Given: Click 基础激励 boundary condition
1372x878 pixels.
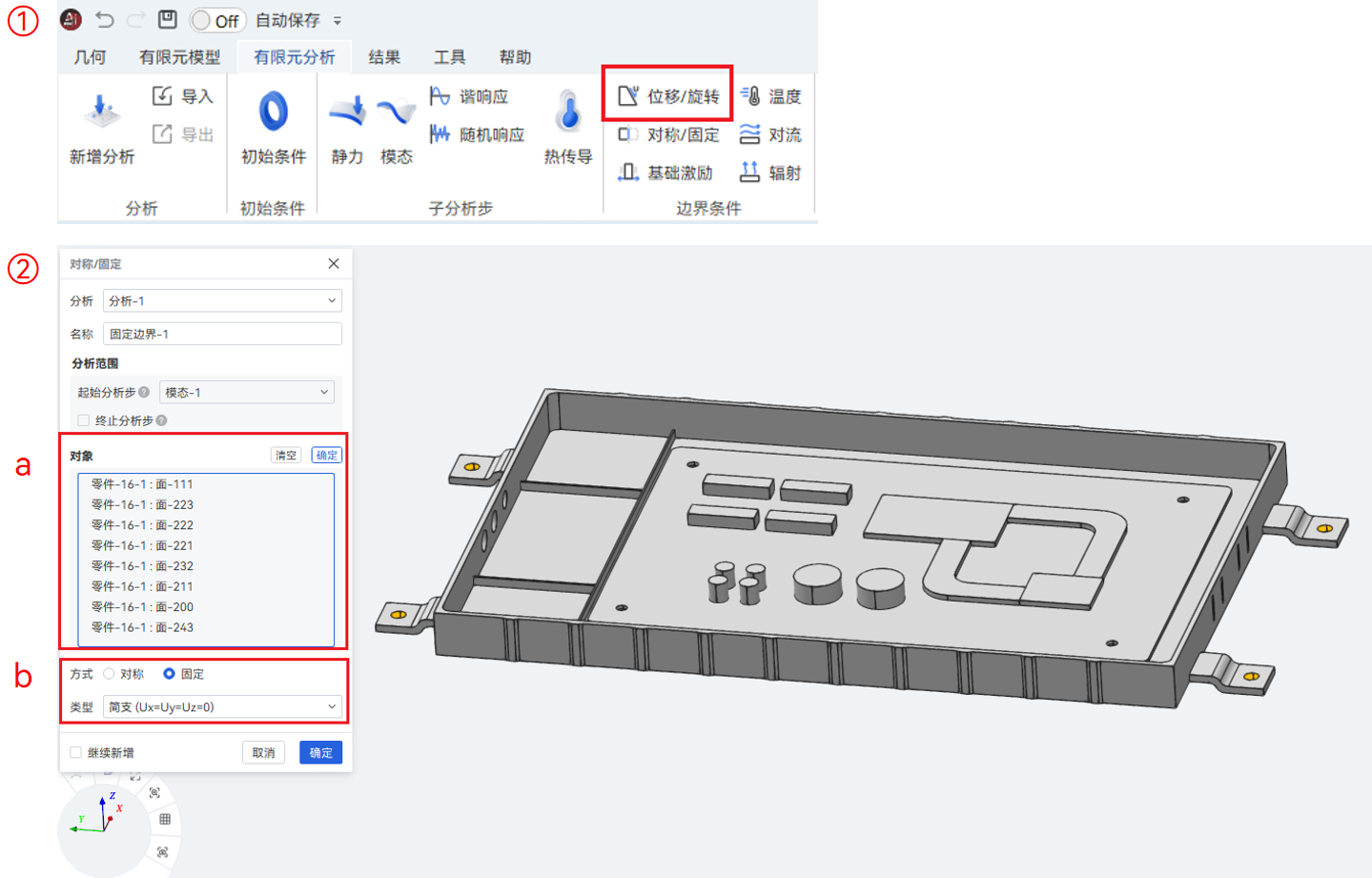Looking at the screenshot, I should click(666, 173).
